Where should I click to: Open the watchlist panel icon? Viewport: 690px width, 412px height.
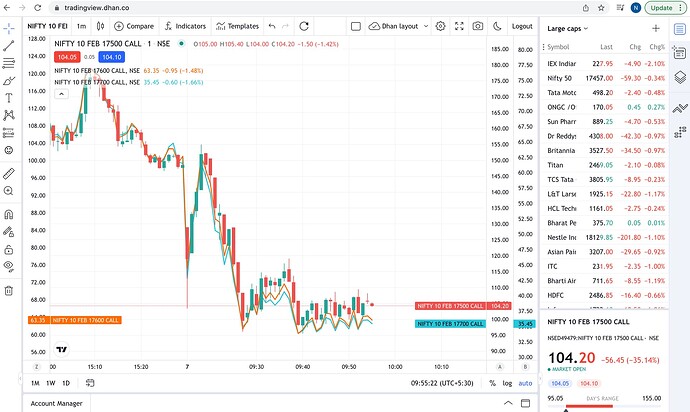[680, 29]
